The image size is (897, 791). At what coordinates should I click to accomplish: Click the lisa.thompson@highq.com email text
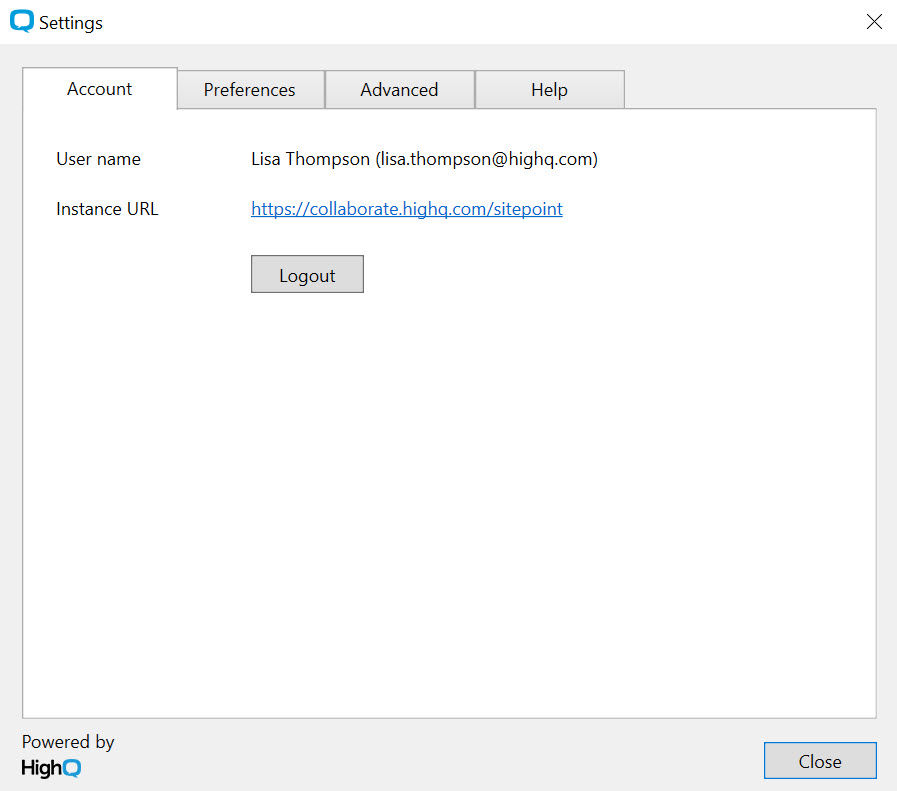pos(486,159)
